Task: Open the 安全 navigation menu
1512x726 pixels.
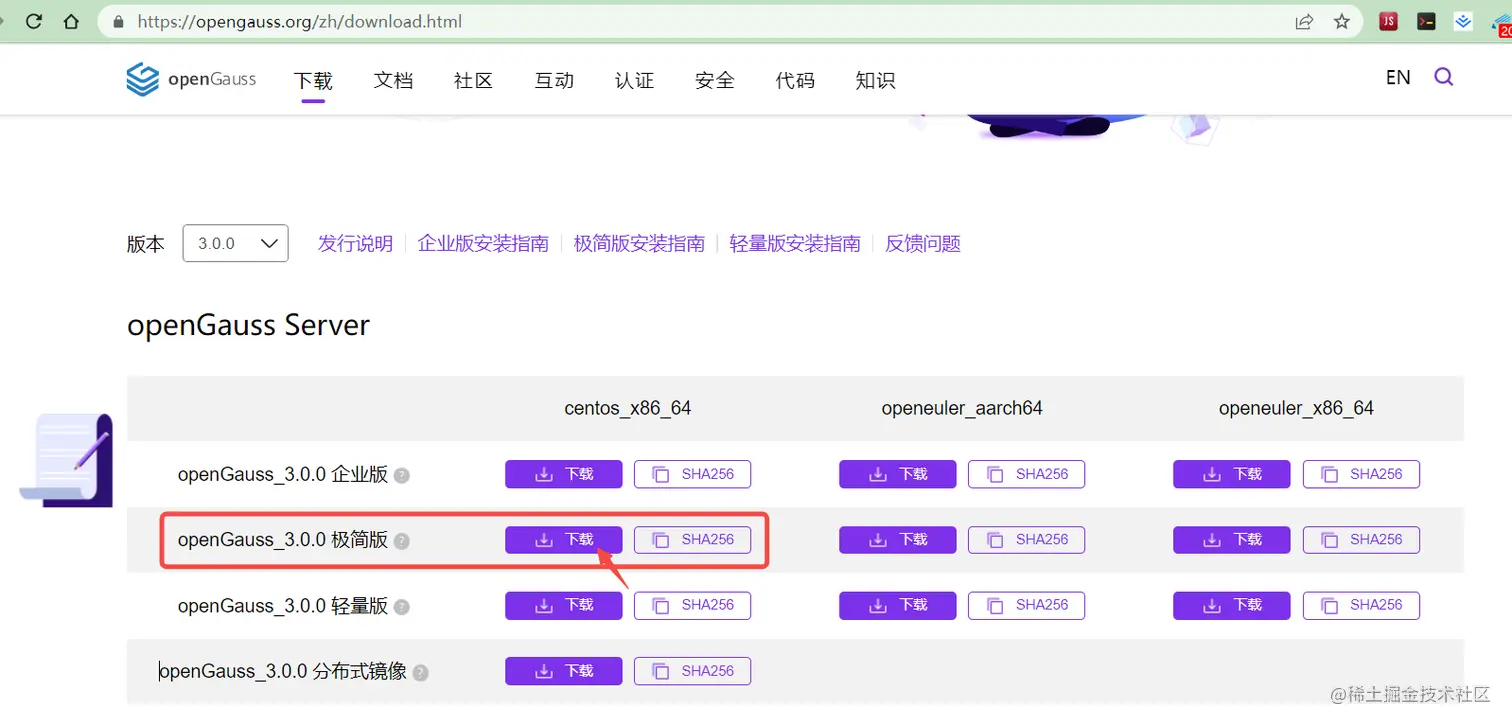Action: [715, 81]
